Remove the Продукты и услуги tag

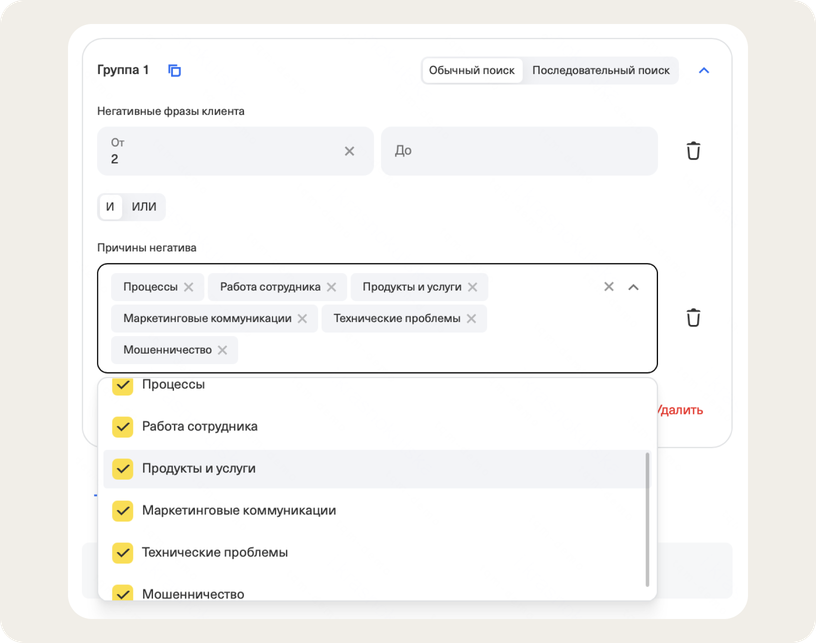(472, 287)
